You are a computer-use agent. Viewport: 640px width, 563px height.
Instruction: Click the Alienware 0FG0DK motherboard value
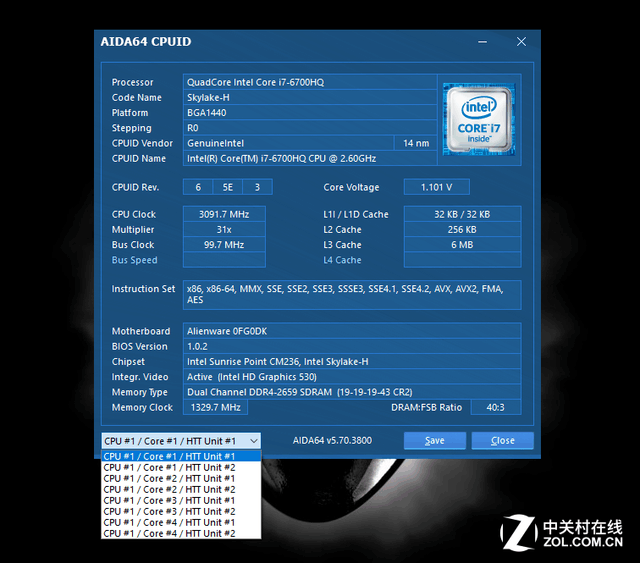(x=352, y=331)
